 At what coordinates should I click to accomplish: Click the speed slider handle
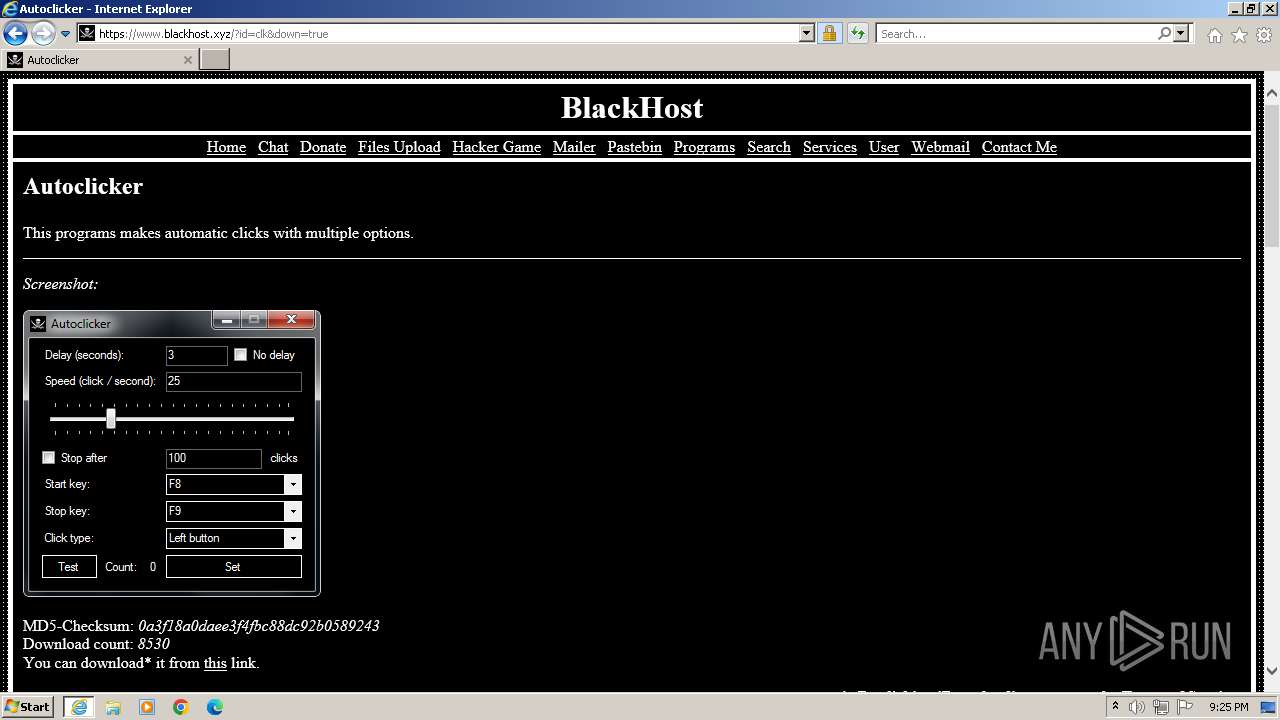coord(111,418)
